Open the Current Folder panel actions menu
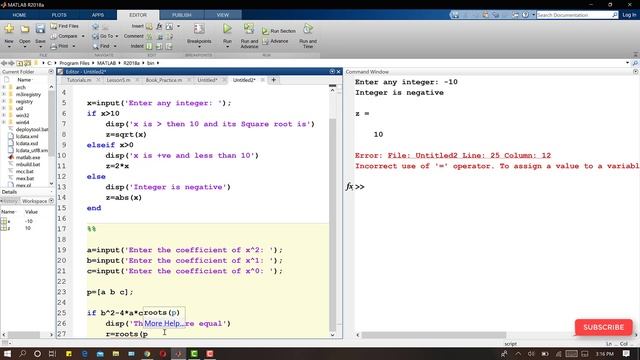Screen dimensions: 640x360 [x=51, y=71]
